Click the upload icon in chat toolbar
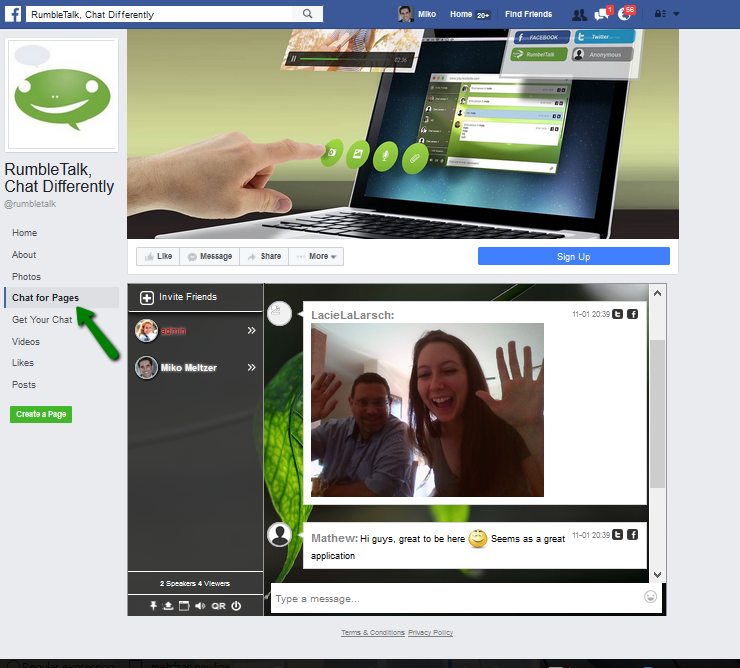This screenshot has width=740, height=668. click(168, 606)
